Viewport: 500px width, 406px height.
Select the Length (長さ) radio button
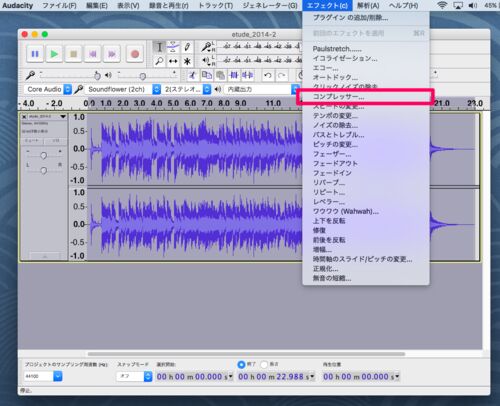[x=264, y=364]
